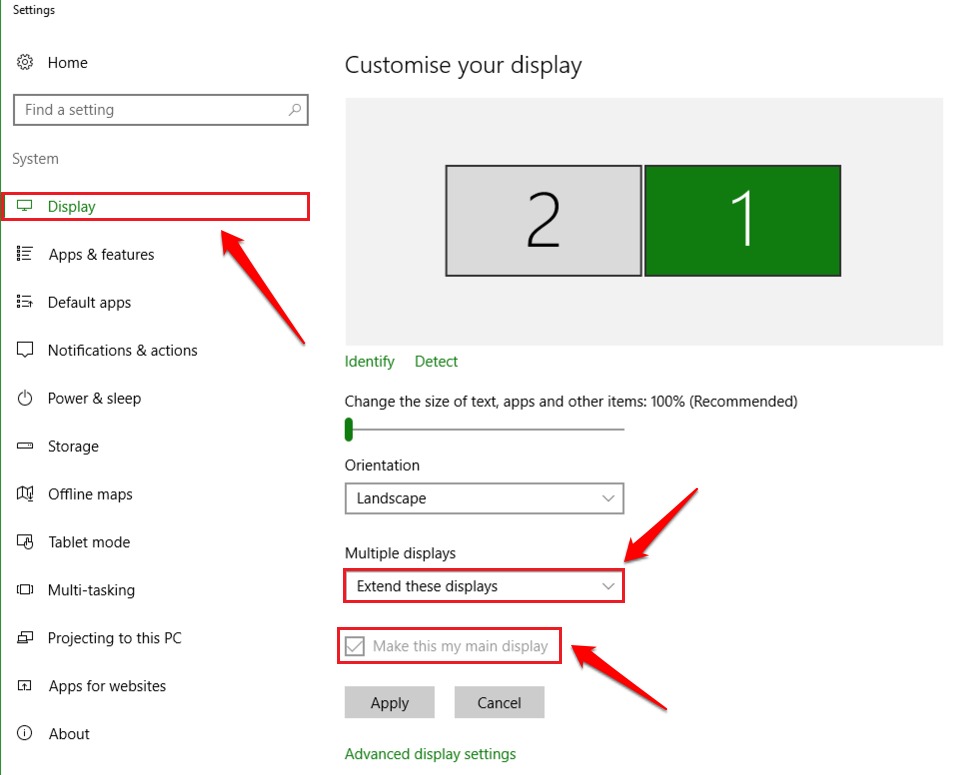Go to Default apps section
Image resolution: width=964 pixels, height=775 pixels.
click(x=90, y=302)
